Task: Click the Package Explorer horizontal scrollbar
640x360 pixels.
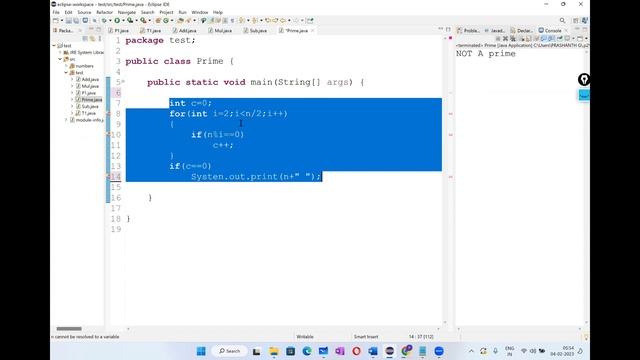Action: coord(69,329)
